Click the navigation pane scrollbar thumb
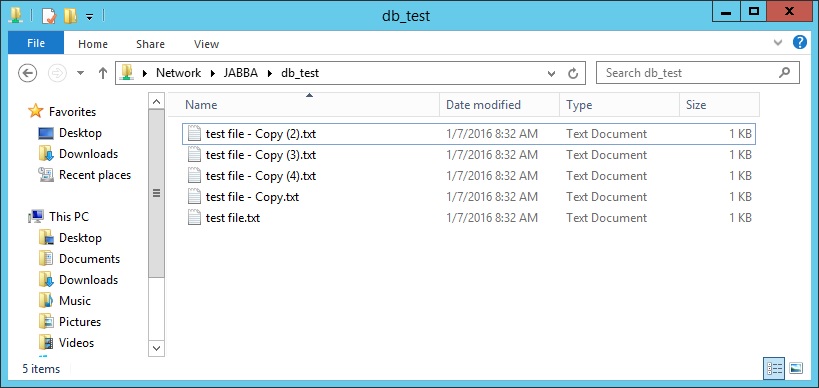 point(156,193)
